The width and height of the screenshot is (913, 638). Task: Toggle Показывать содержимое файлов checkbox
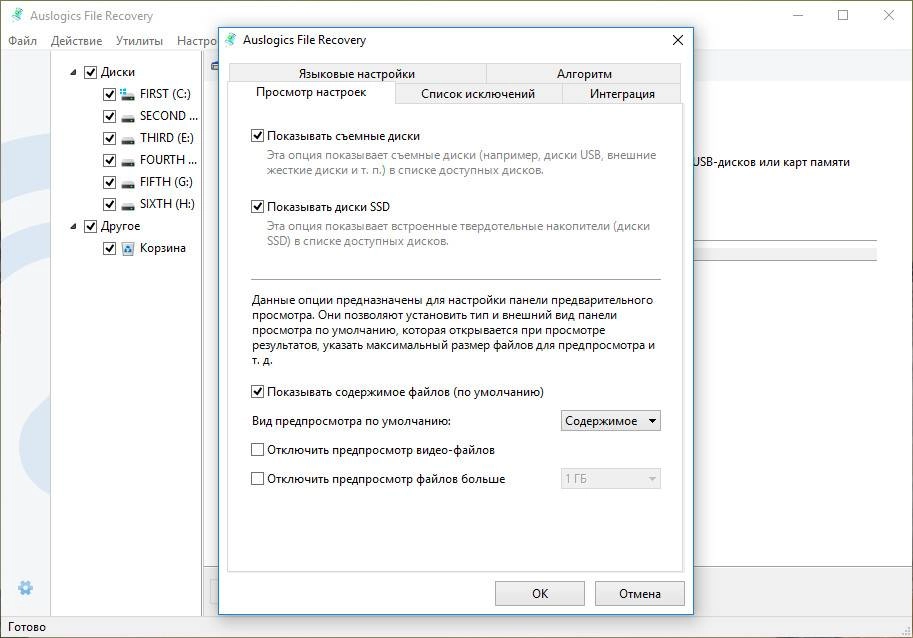click(x=257, y=392)
